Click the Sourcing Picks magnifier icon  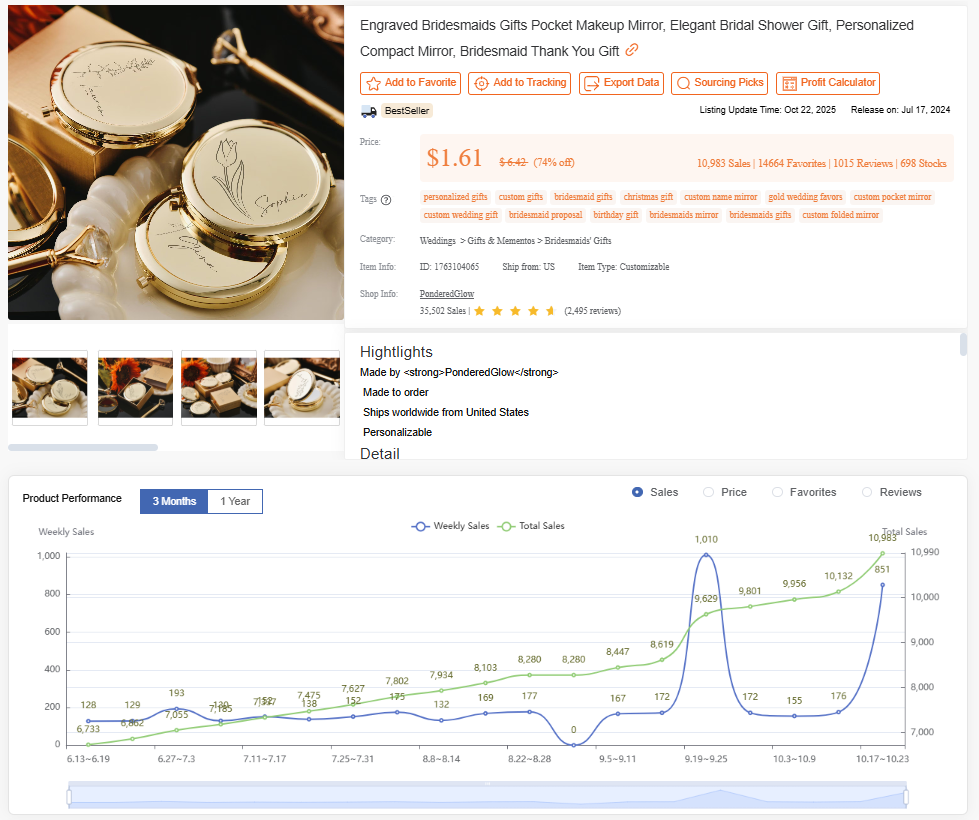(683, 83)
